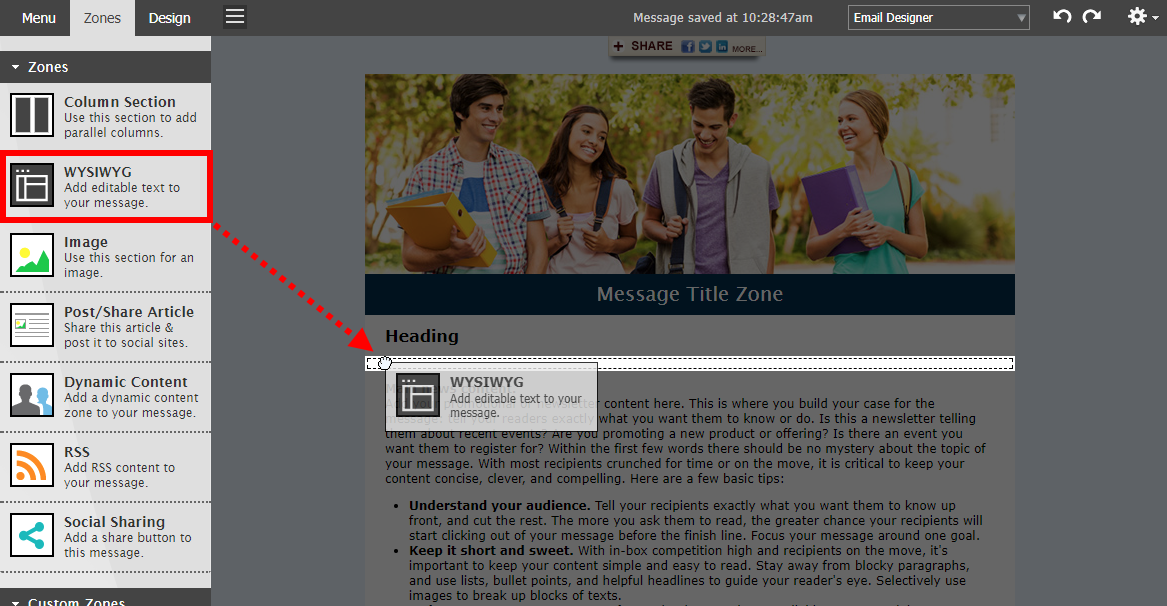Click the MORE... link next to share icons

click(747, 46)
